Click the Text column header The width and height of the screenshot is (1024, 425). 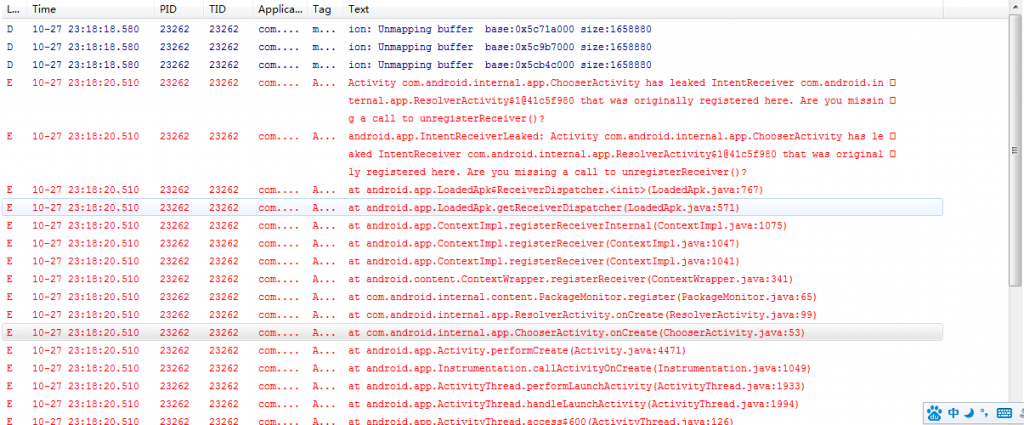pyautogui.click(x=643, y=9)
